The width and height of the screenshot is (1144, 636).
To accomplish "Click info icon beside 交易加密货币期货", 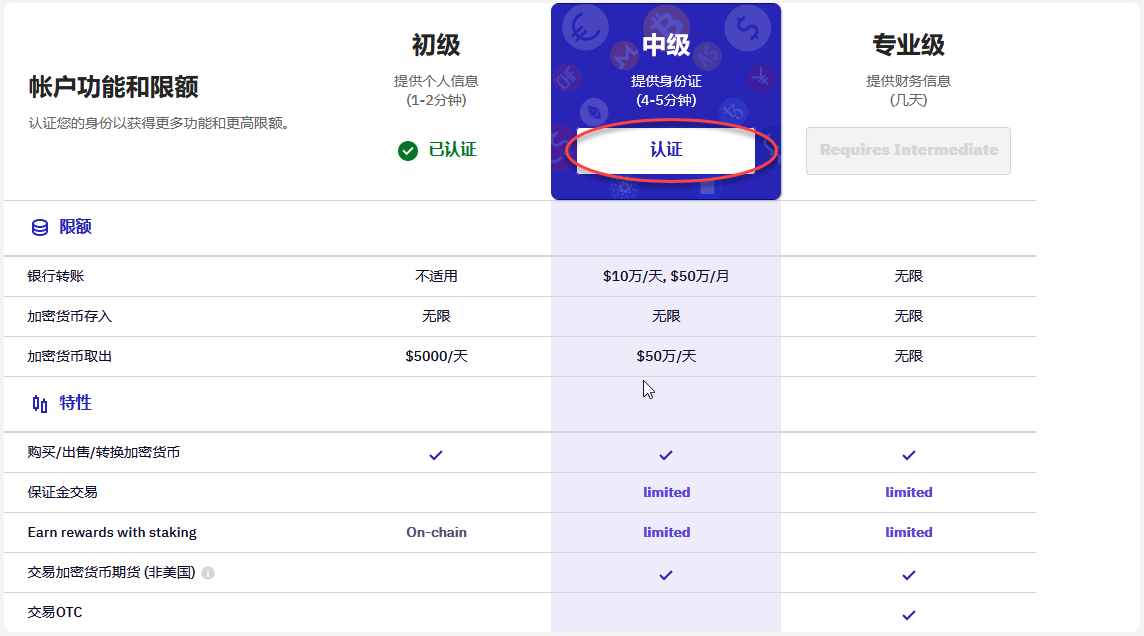I will 208,573.
